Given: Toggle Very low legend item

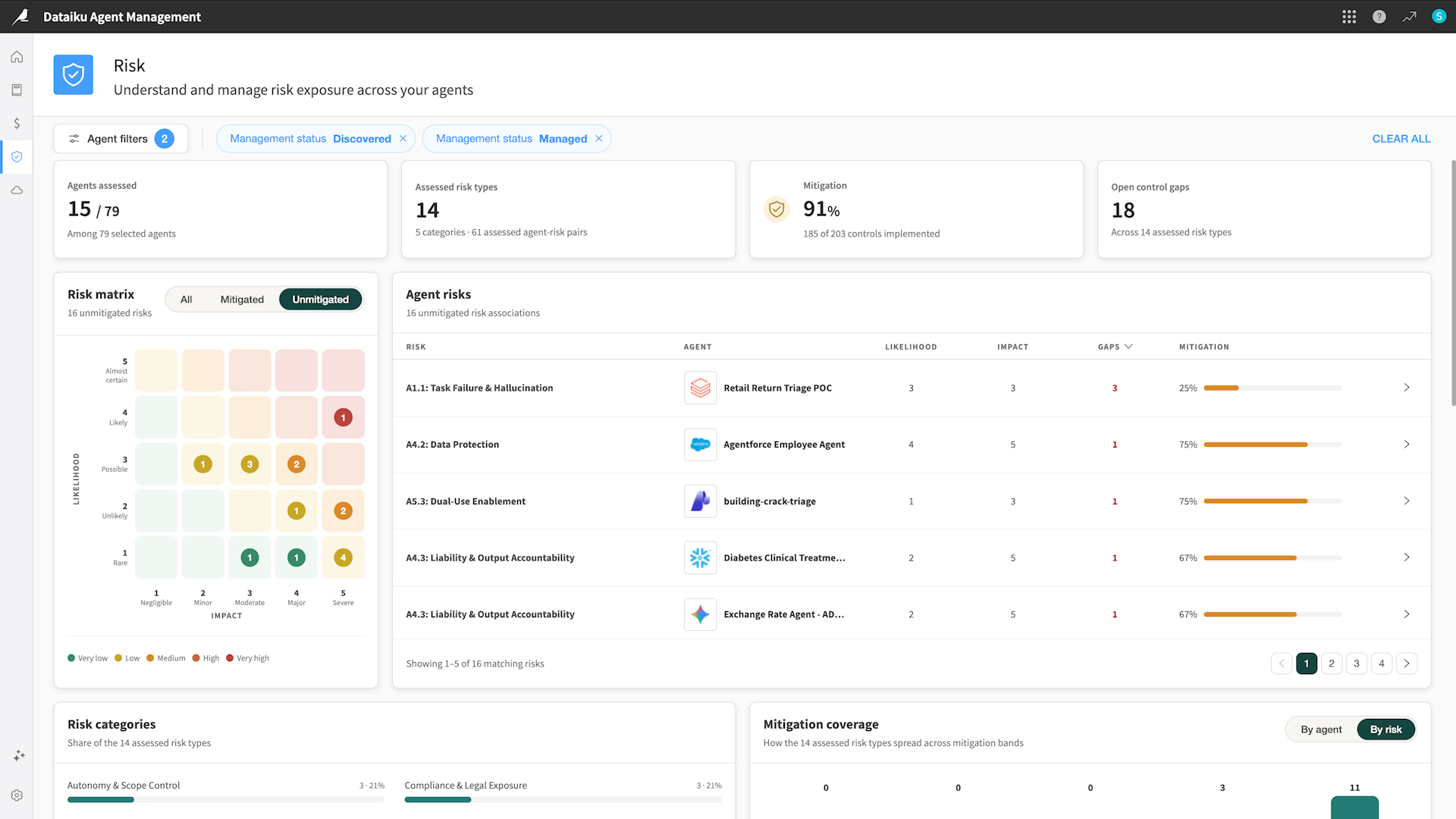Looking at the screenshot, I should (x=88, y=658).
